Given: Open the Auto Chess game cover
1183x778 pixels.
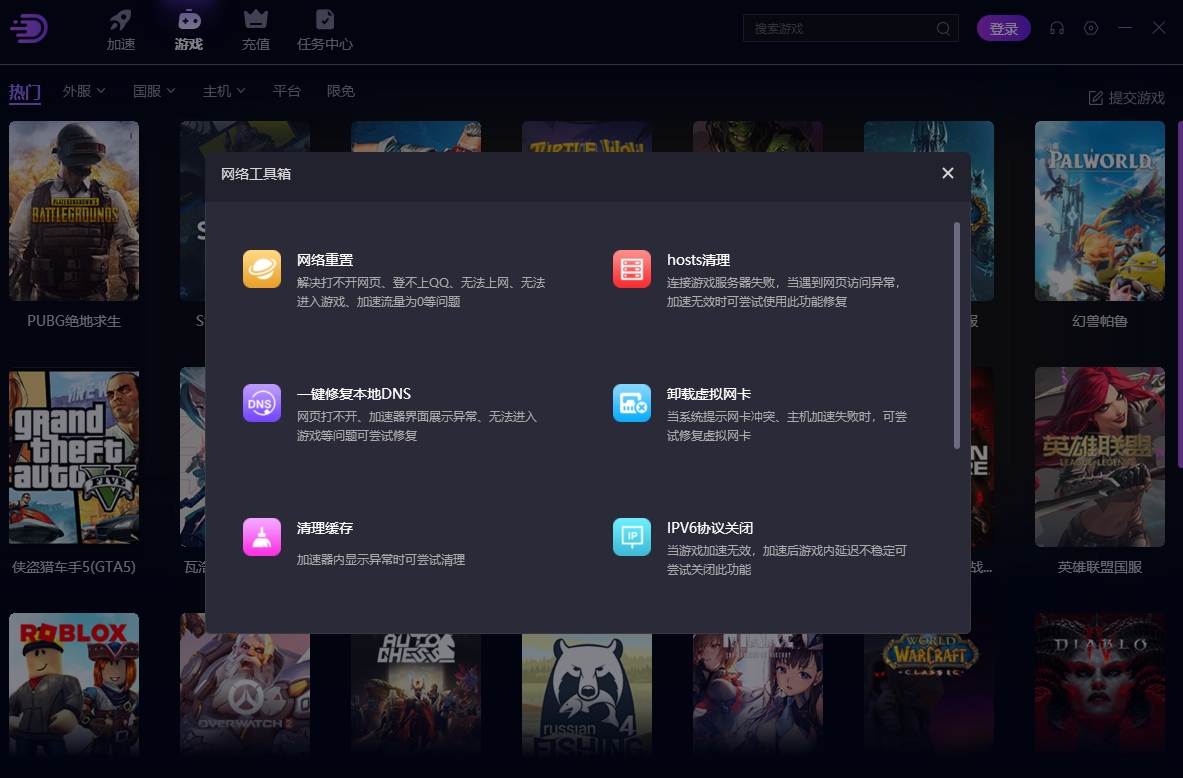Looking at the screenshot, I should point(416,696).
